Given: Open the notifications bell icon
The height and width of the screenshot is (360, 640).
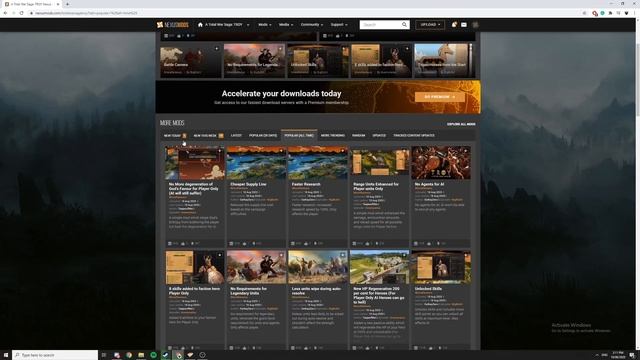Looking at the screenshot, I should (x=454, y=25).
